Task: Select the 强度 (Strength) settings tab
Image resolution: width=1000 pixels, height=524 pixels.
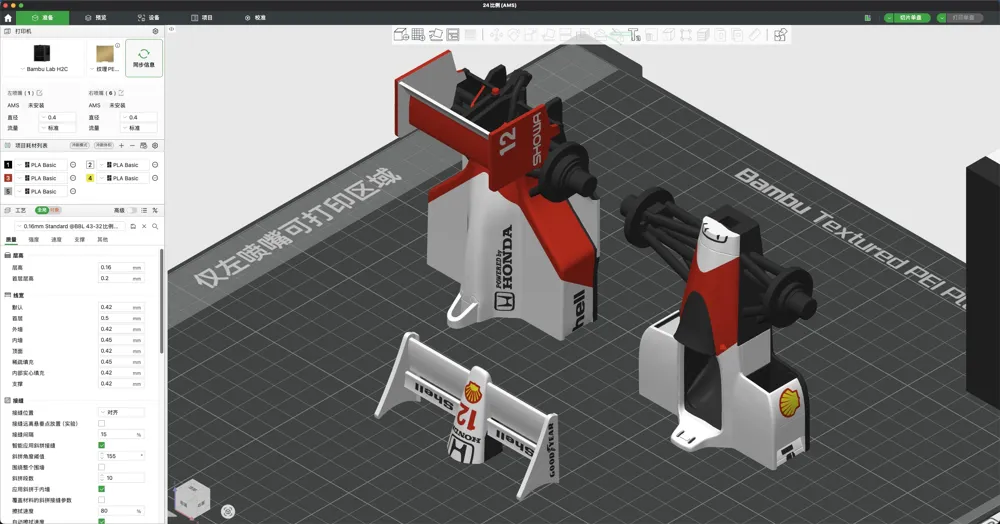Action: click(x=34, y=240)
